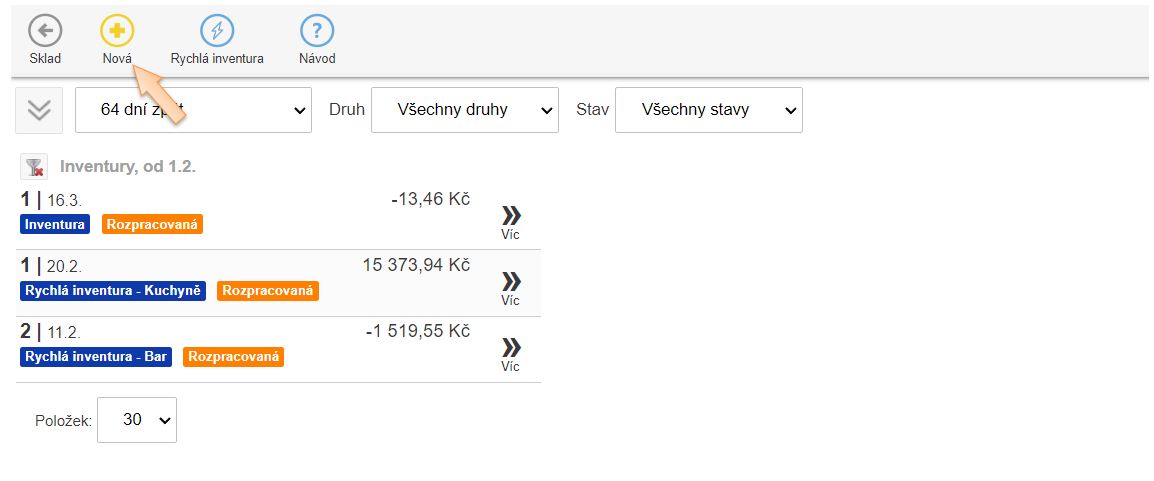Open the Návod help icon

[x=317, y=31]
